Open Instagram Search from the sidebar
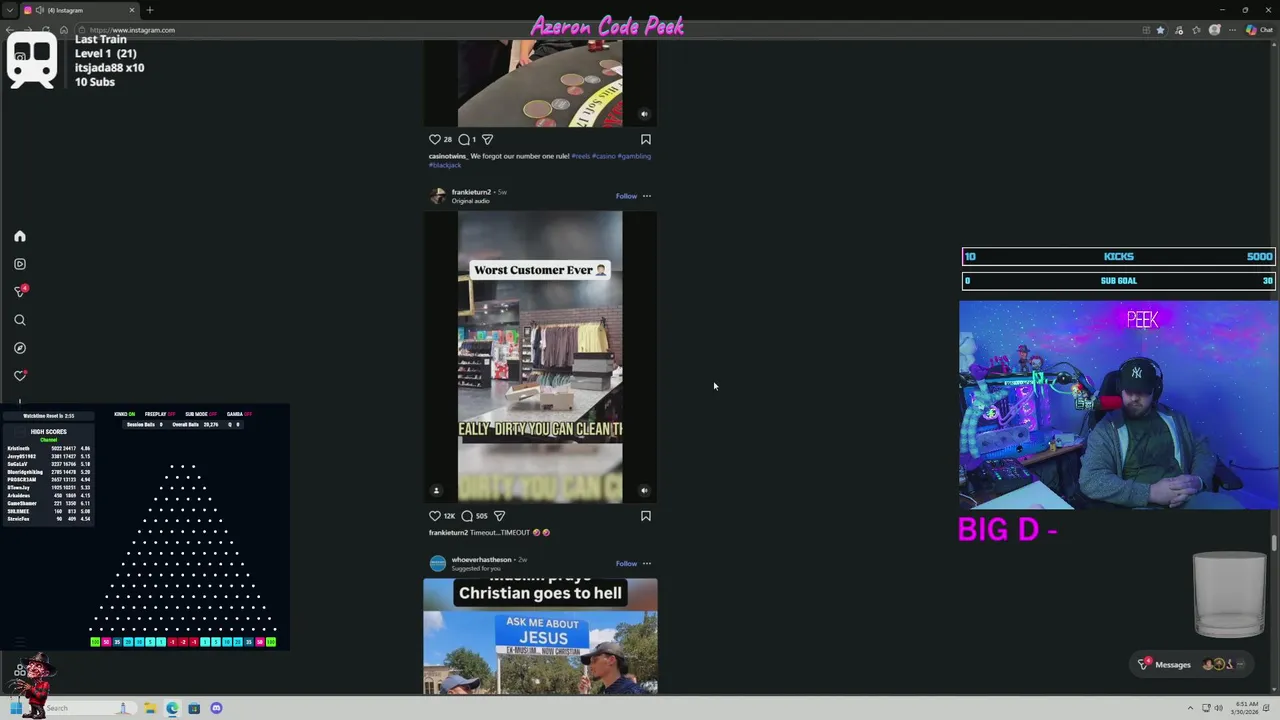This screenshot has height=720, width=1280. (20, 320)
